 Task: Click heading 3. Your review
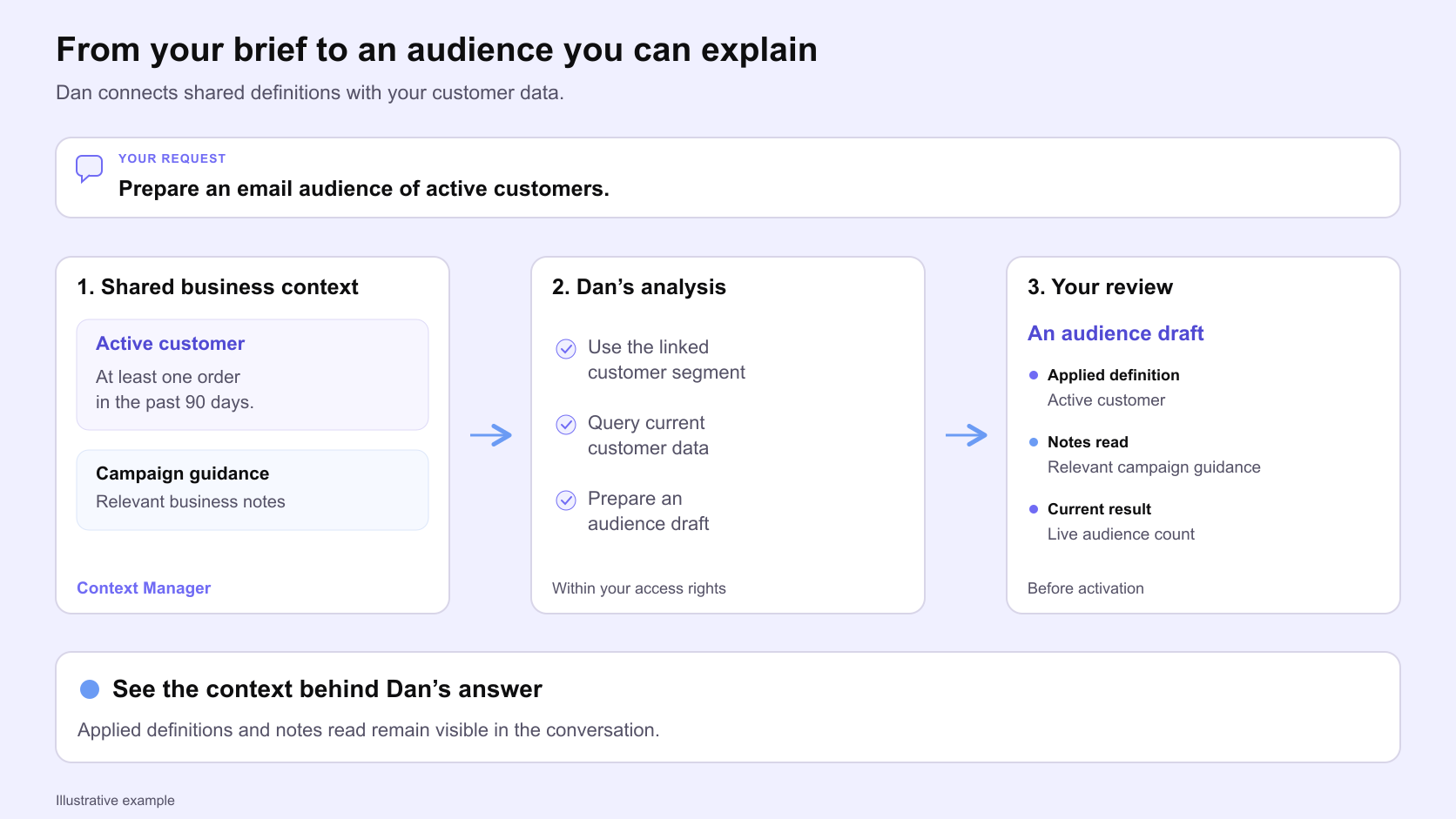point(1100,287)
